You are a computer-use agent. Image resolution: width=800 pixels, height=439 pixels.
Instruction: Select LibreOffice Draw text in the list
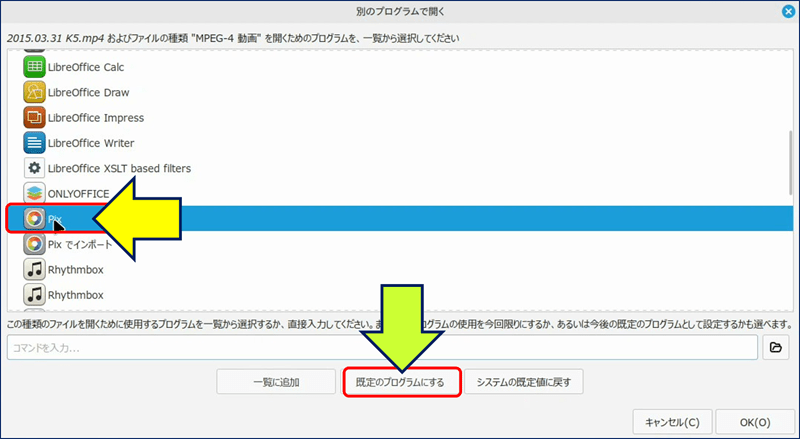88,92
